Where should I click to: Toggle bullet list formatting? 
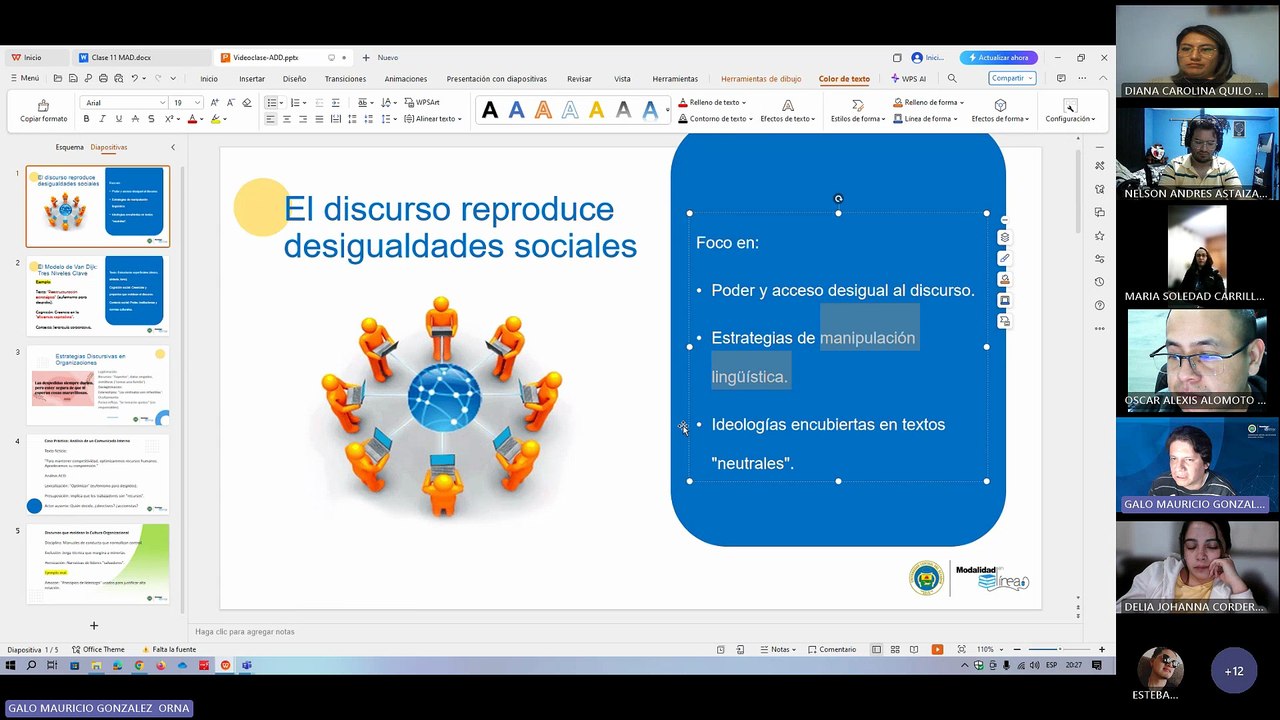(x=271, y=102)
